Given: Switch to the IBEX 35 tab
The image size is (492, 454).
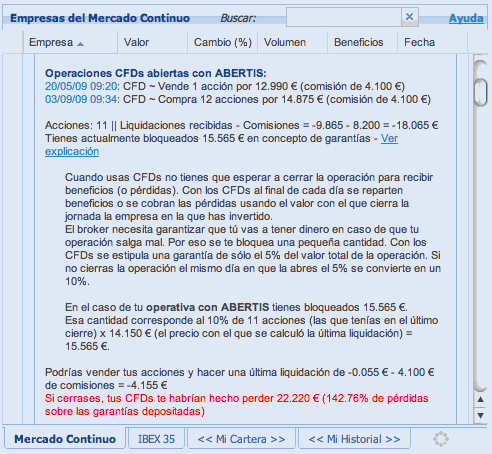Looking at the screenshot, I should [156, 439].
